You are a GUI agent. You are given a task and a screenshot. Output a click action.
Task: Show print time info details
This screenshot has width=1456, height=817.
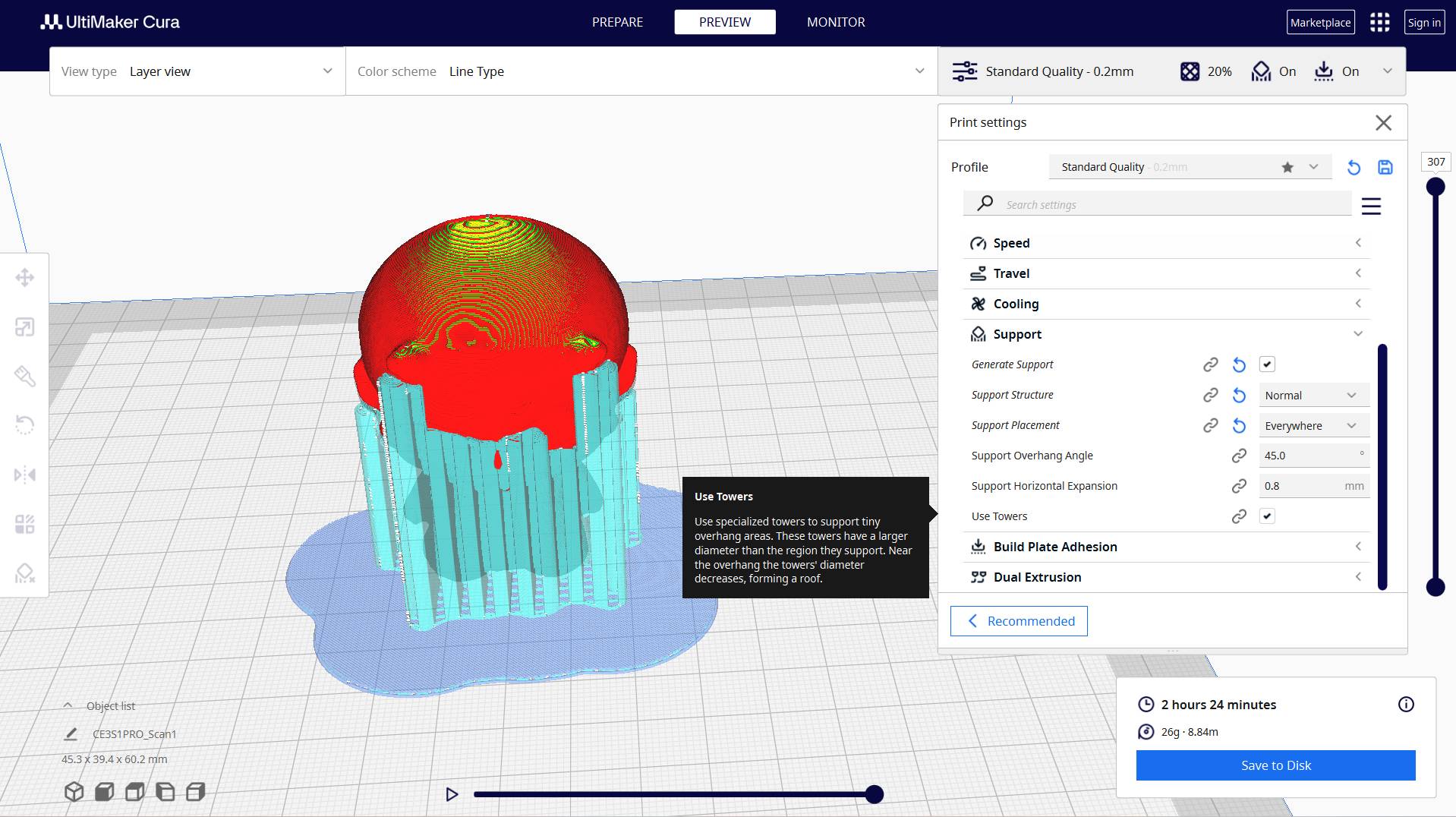click(x=1406, y=705)
